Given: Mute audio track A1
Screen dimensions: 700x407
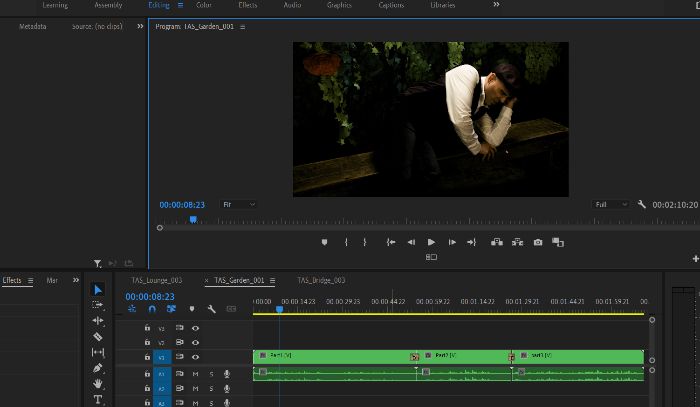Looking at the screenshot, I should click(196, 374).
